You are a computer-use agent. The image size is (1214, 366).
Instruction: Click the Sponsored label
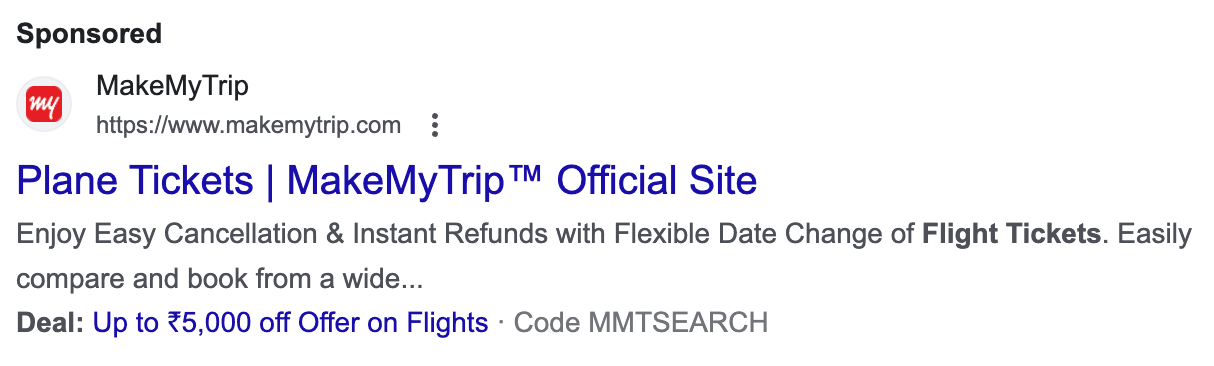tap(89, 33)
